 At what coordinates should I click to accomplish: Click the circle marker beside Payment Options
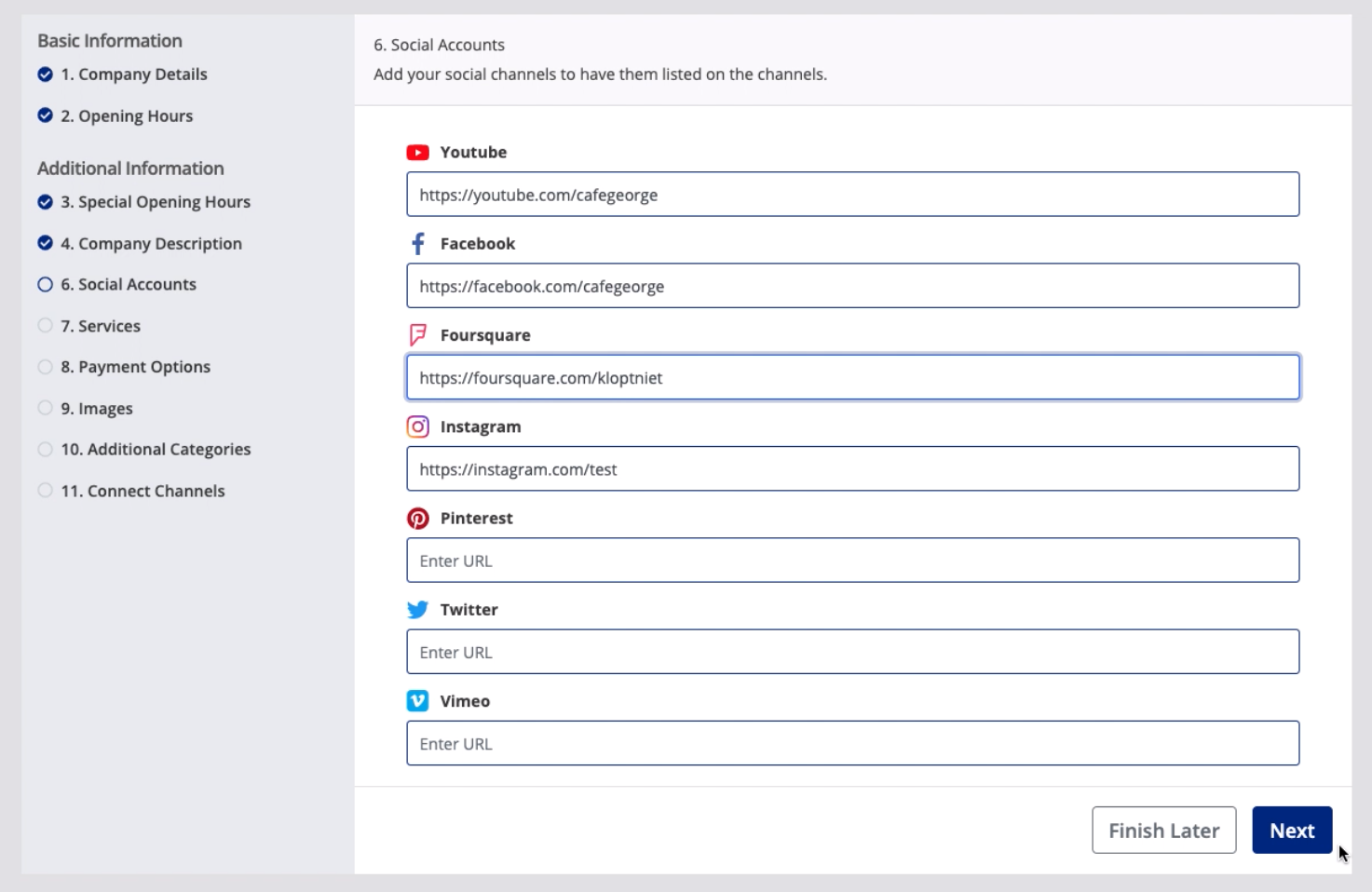45,367
